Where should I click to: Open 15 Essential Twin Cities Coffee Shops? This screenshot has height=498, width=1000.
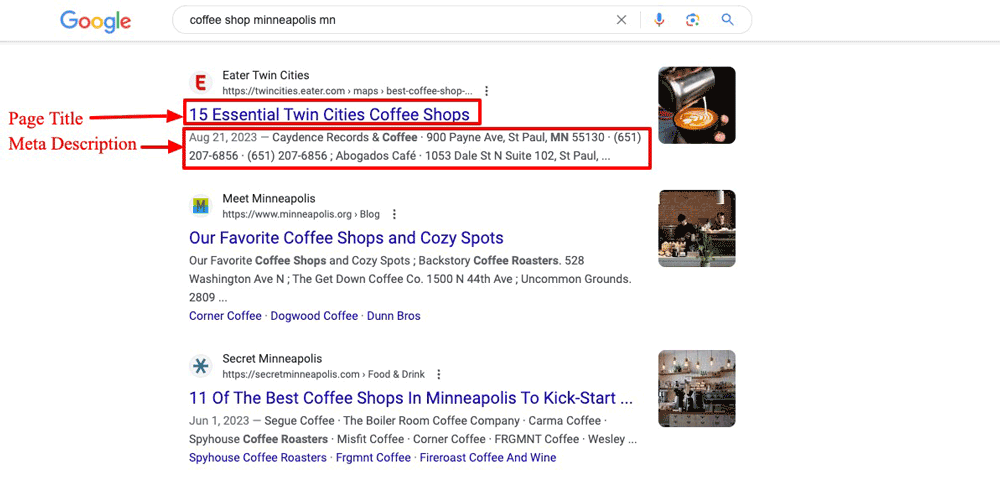[x=330, y=115]
